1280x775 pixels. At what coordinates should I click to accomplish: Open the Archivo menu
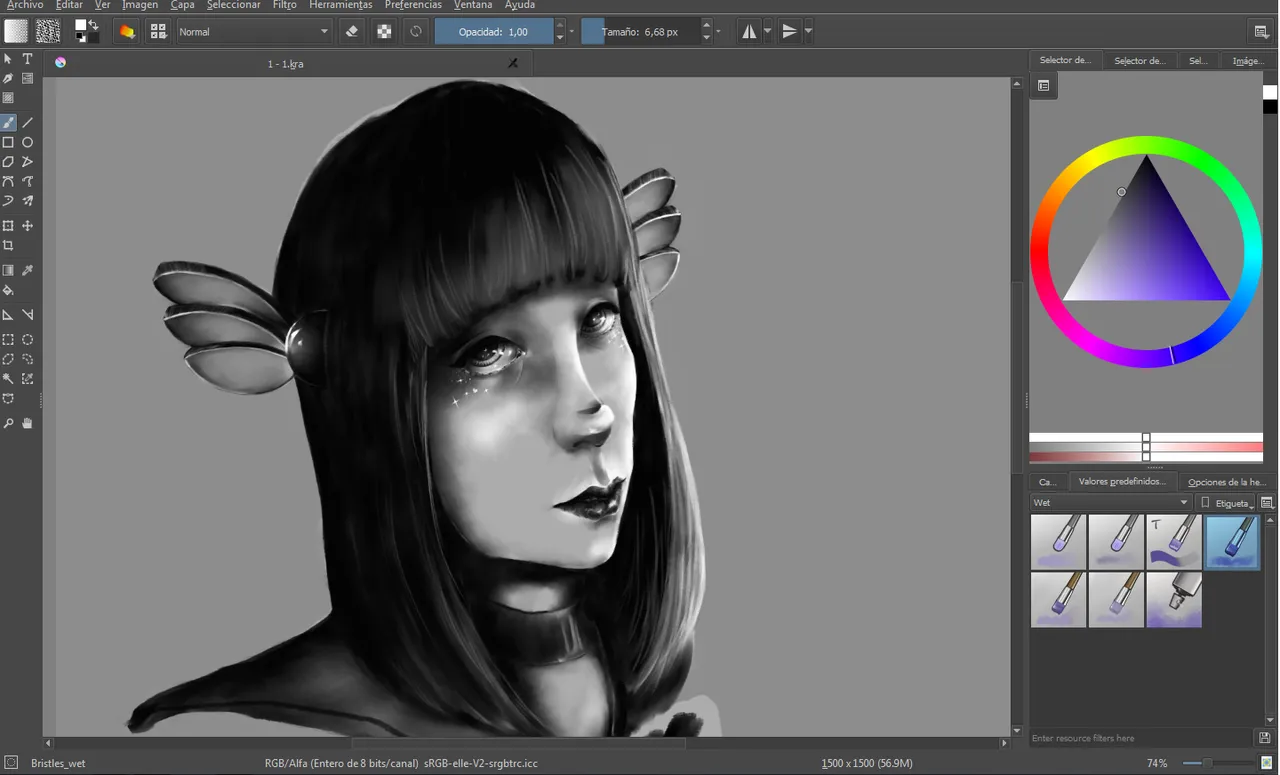pos(25,5)
